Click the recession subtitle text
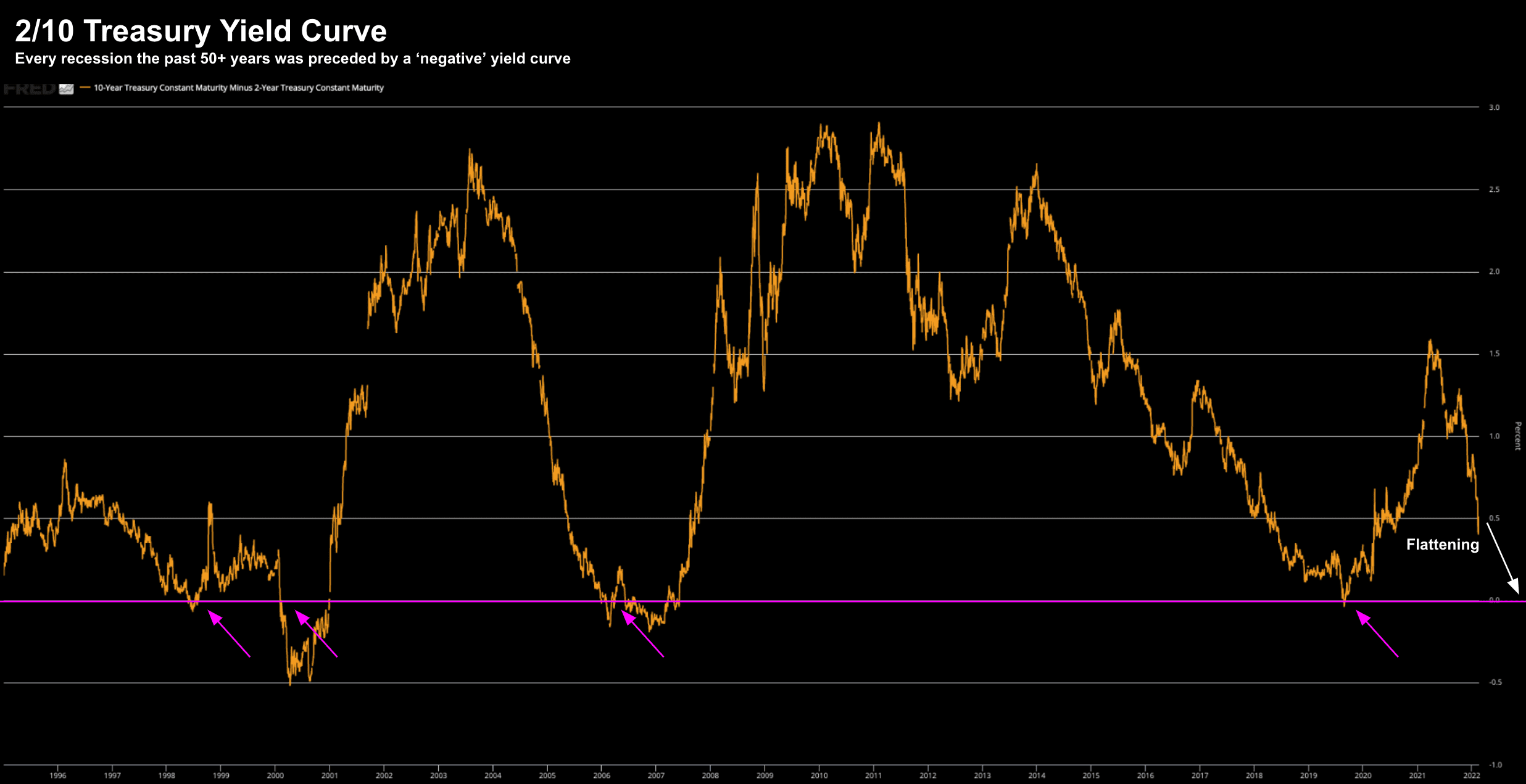The height and width of the screenshot is (784, 1526). click(292, 59)
